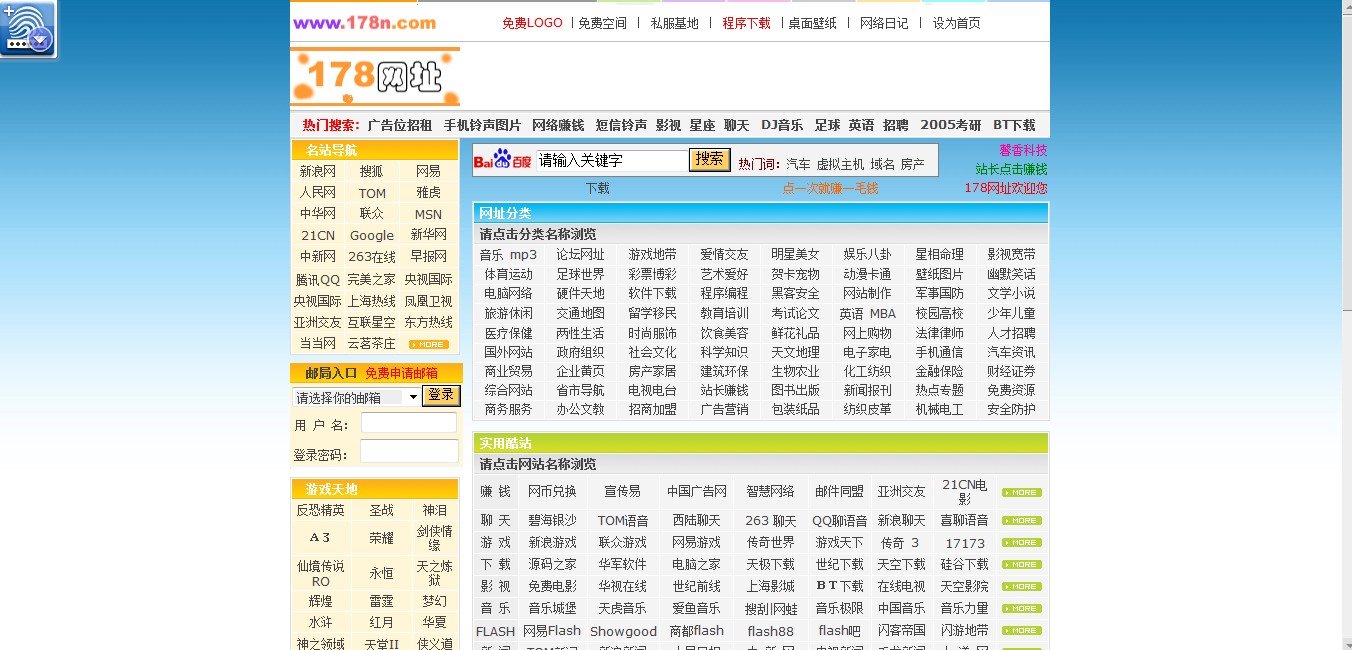Click the 名站导航 panel header

click(x=375, y=150)
